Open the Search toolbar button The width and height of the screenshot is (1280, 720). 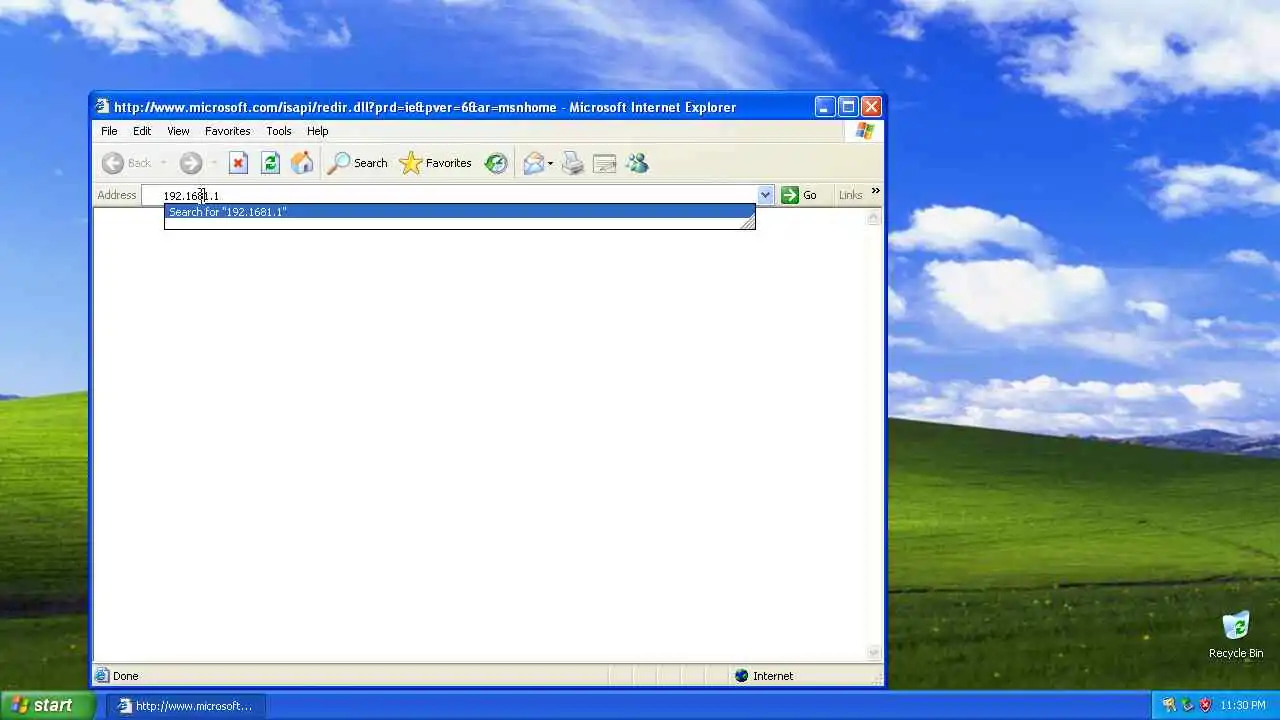tap(358, 163)
